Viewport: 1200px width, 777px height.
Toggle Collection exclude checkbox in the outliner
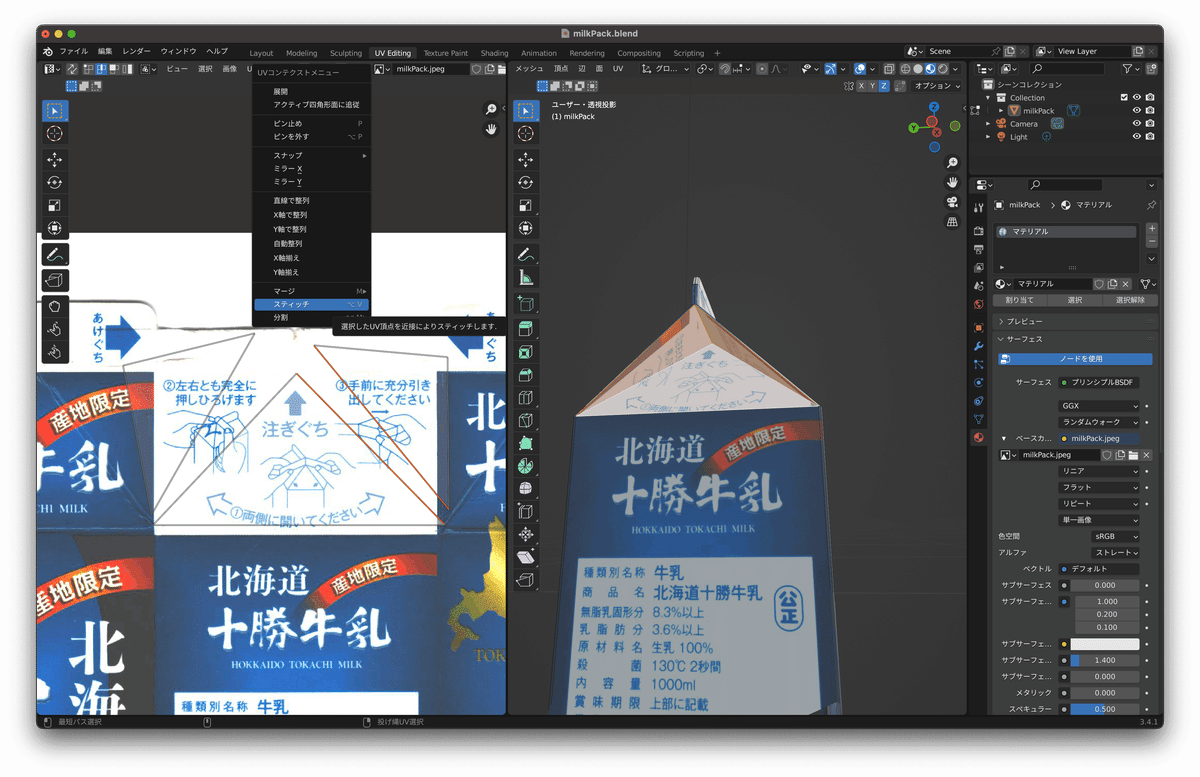(x=1124, y=98)
